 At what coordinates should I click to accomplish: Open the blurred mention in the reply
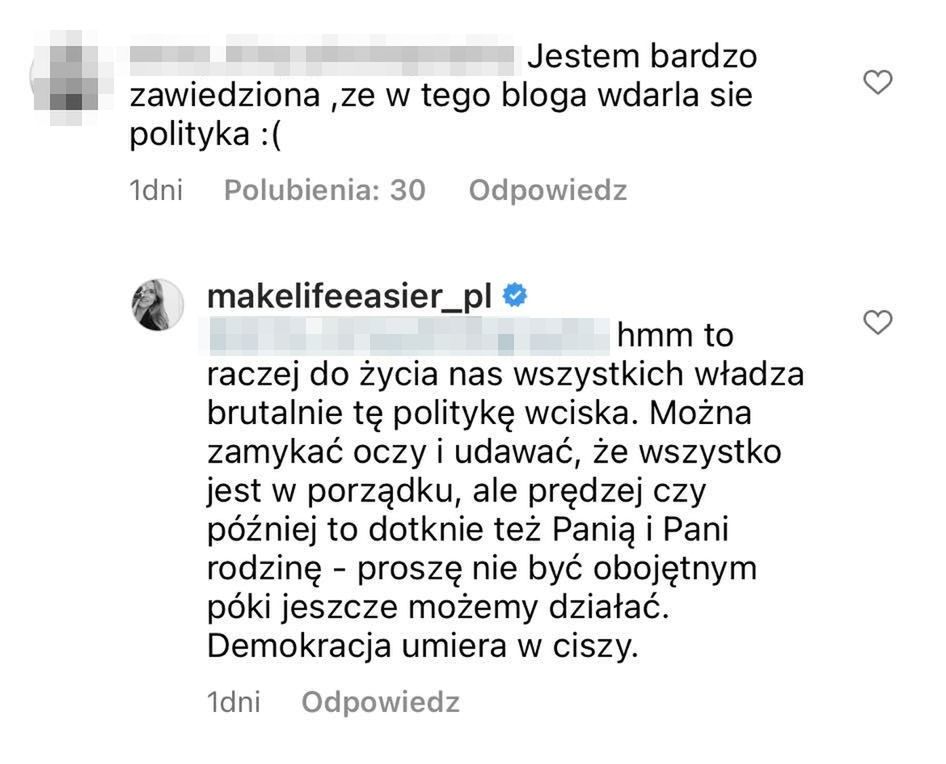pyautogui.click(x=407, y=337)
